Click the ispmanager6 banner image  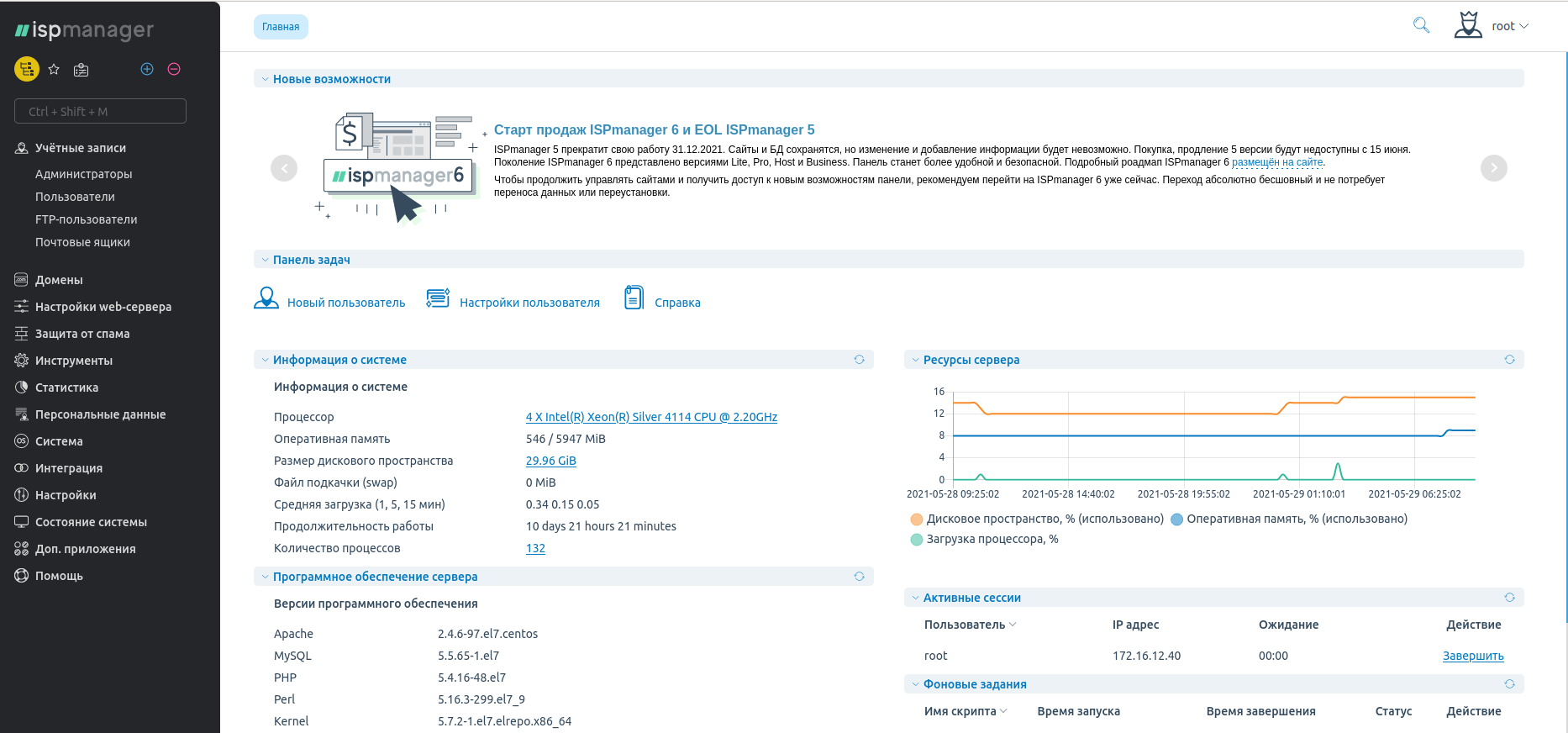click(x=400, y=167)
